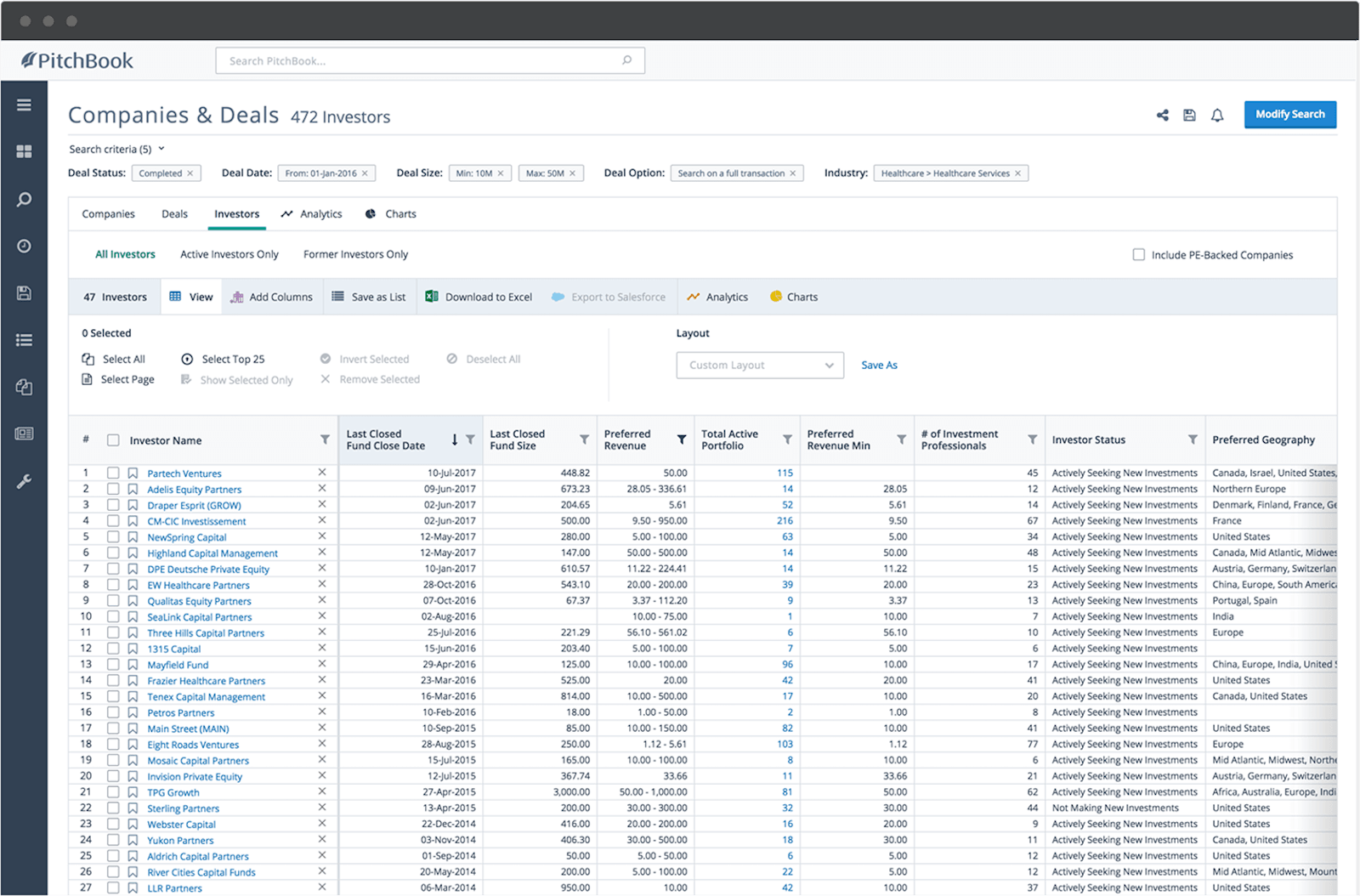1360x896 pixels.
Task: Click Save As next to layout
Action: click(879, 365)
